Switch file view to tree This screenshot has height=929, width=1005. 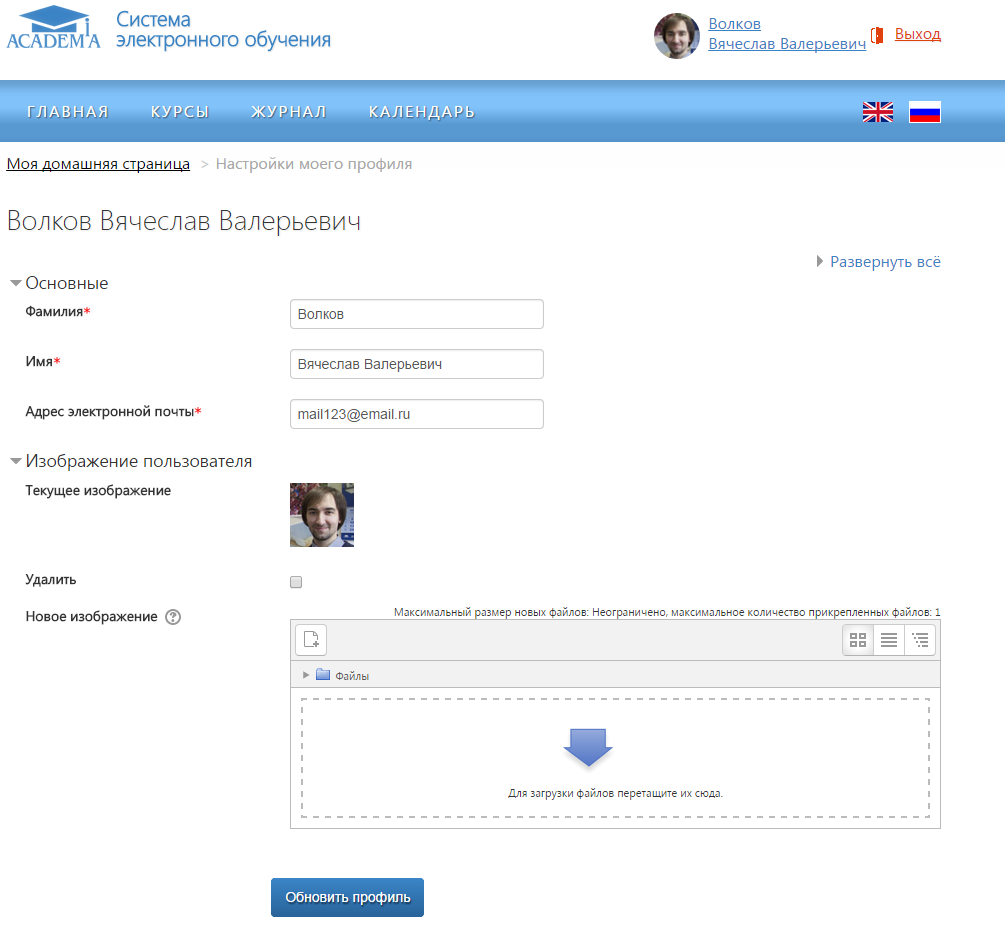click(920, 640)
